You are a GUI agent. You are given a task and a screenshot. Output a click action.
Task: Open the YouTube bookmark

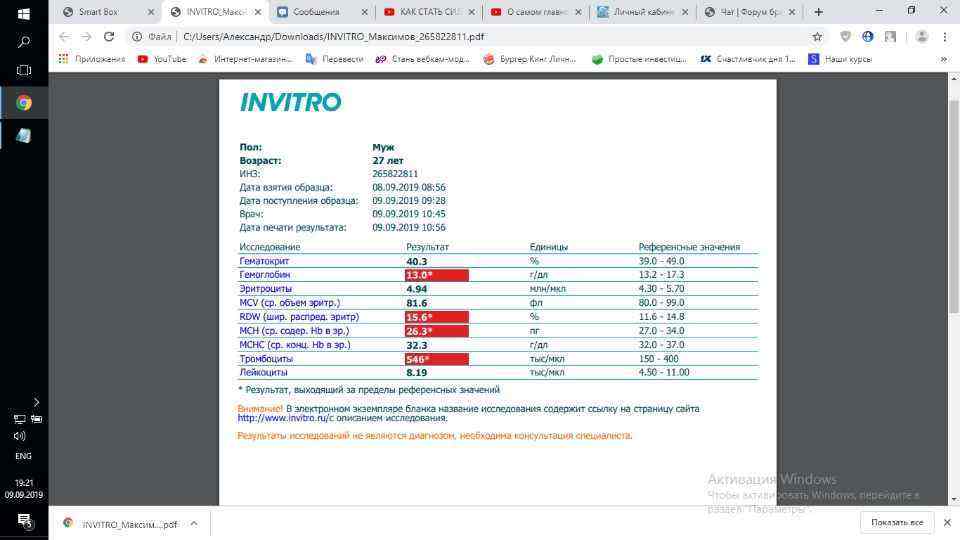coord(162,59)
